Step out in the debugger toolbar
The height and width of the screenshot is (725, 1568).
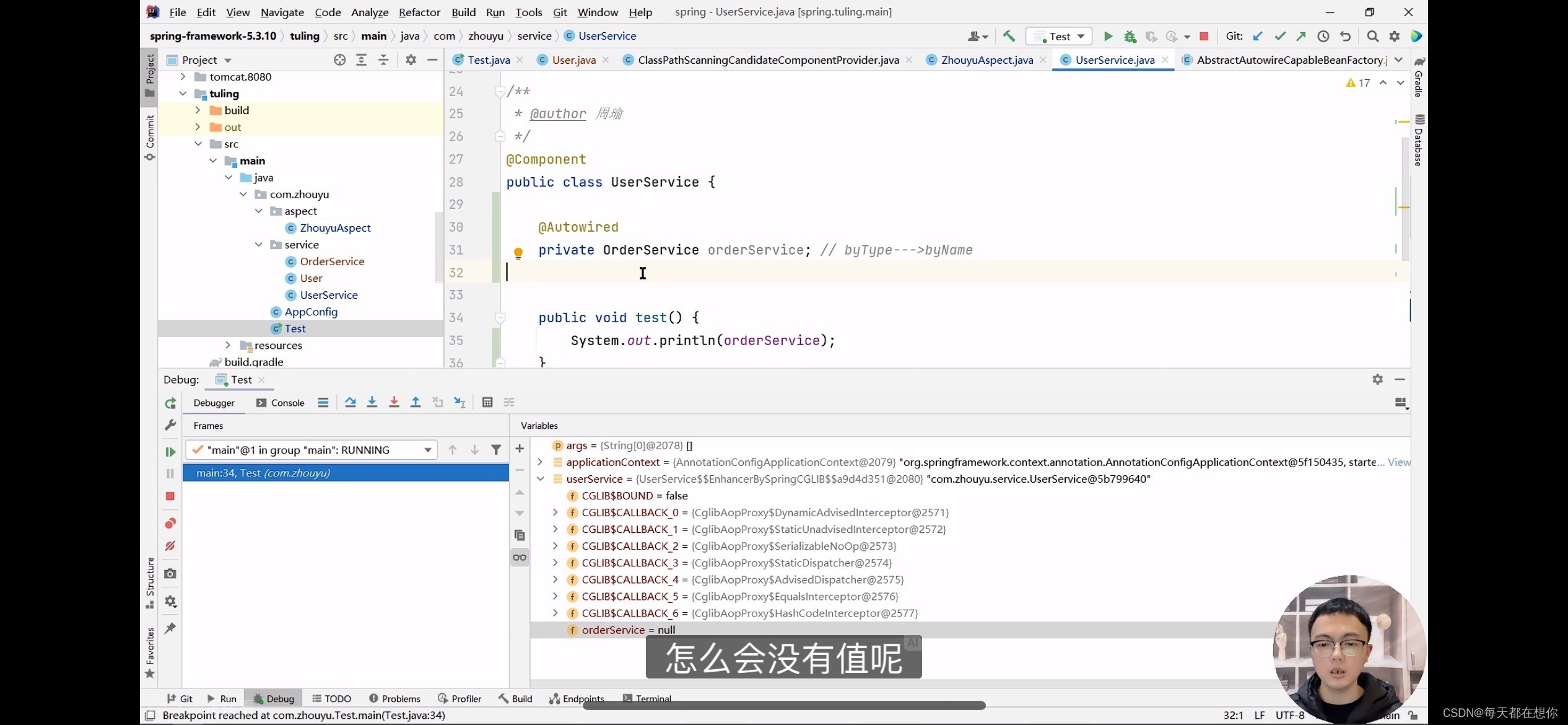coord(416,402)
